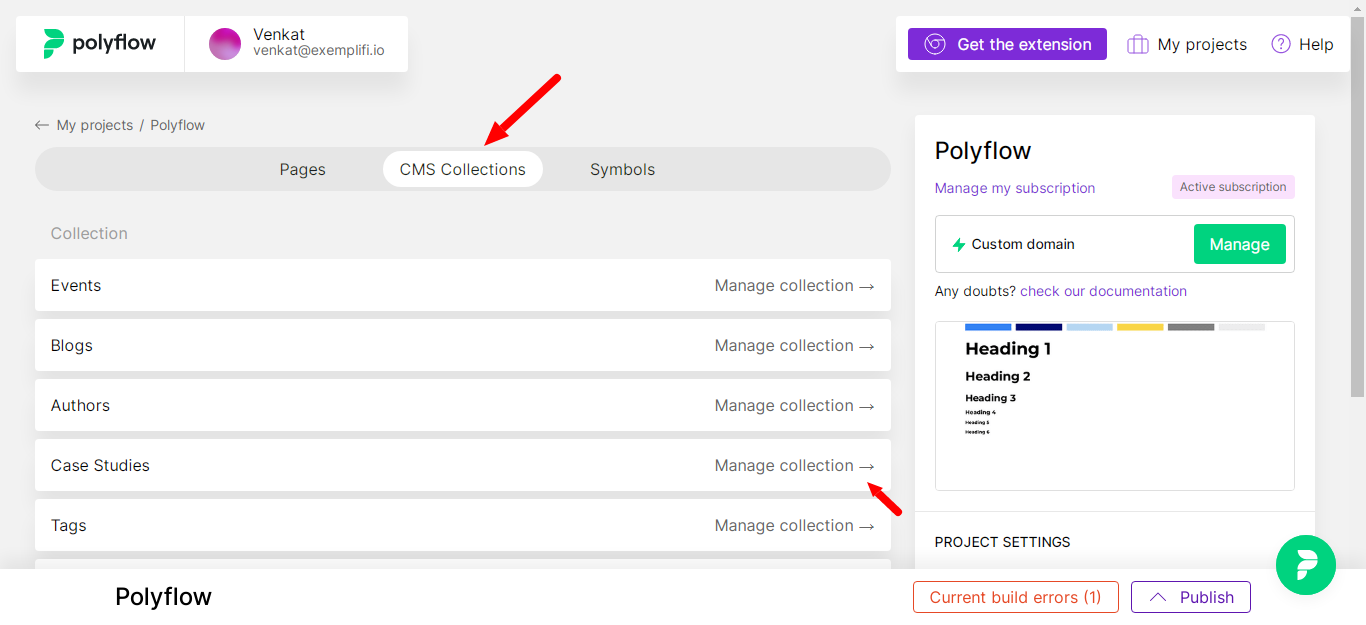
Task: Click the Polyflow logo in header
Action: click(100, 44)
